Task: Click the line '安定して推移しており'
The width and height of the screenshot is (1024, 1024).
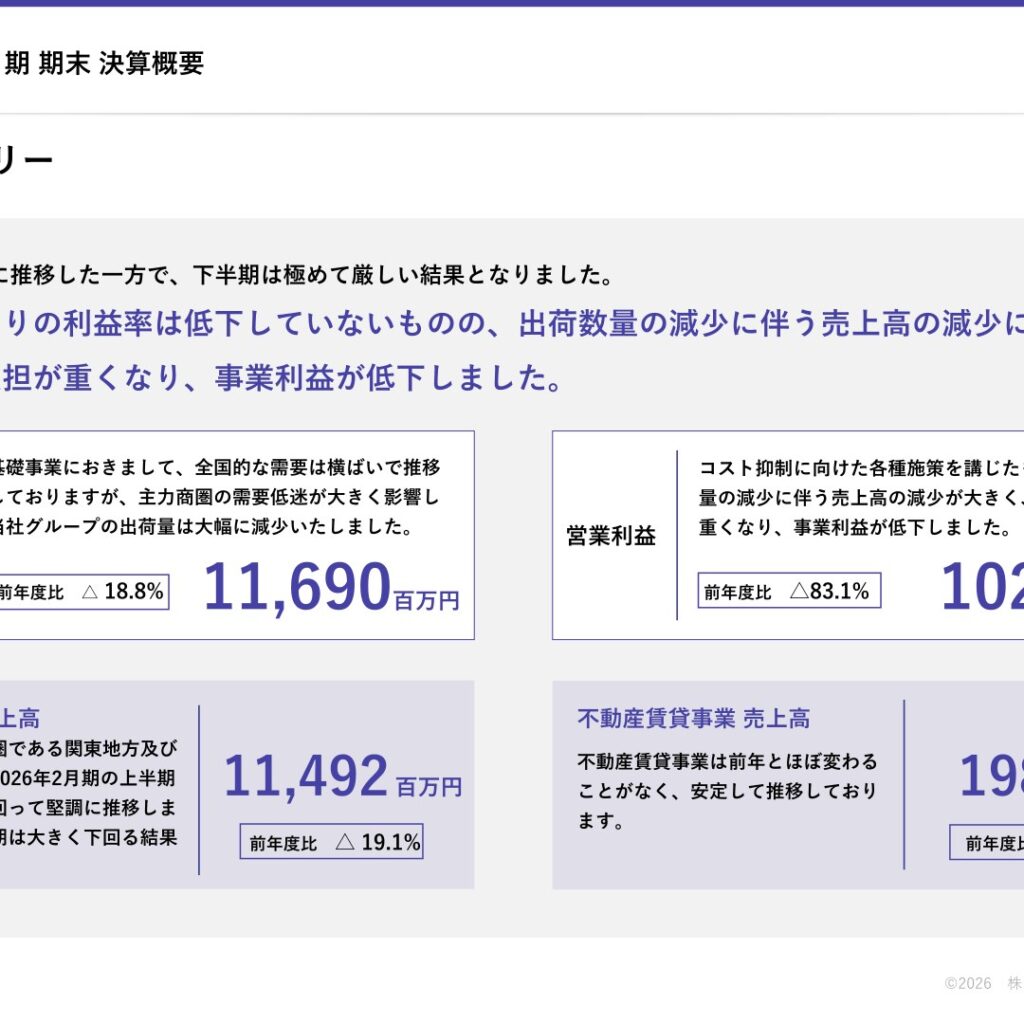Action: pyautogui.click(x=784, y=791)
